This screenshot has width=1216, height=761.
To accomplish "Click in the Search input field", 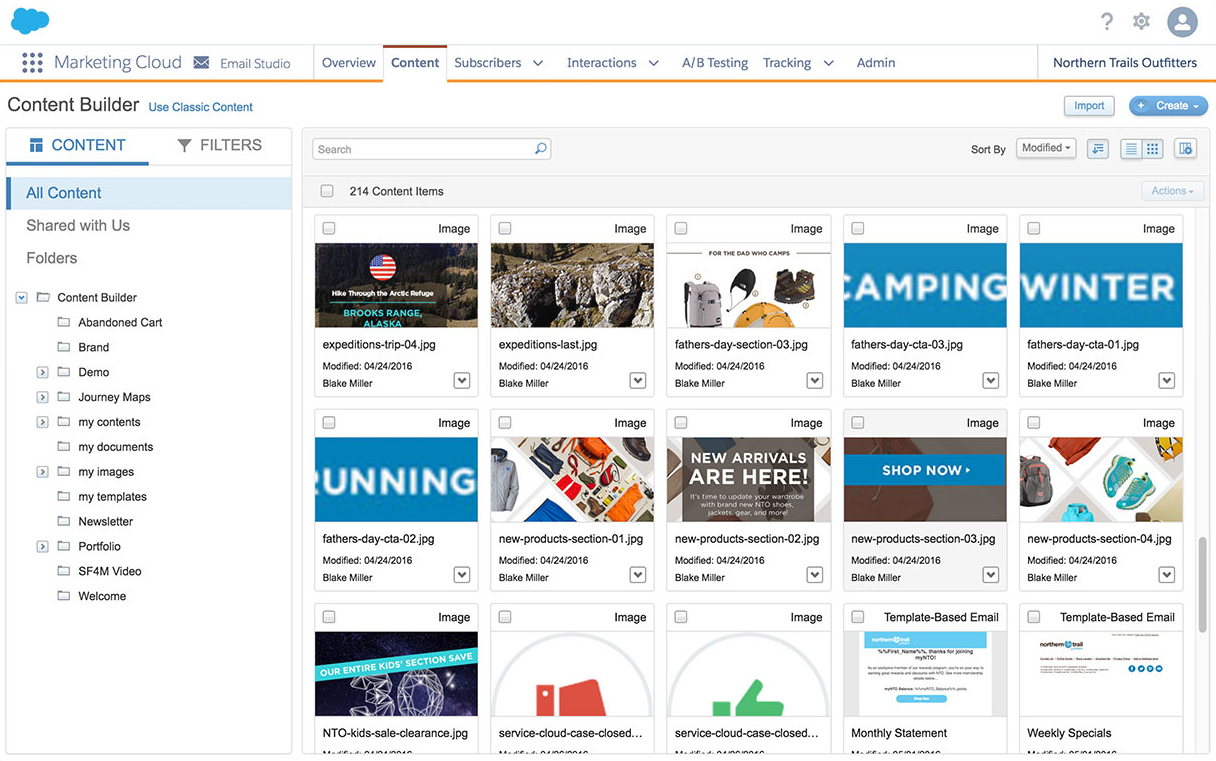I will click(x=431, y=149).
